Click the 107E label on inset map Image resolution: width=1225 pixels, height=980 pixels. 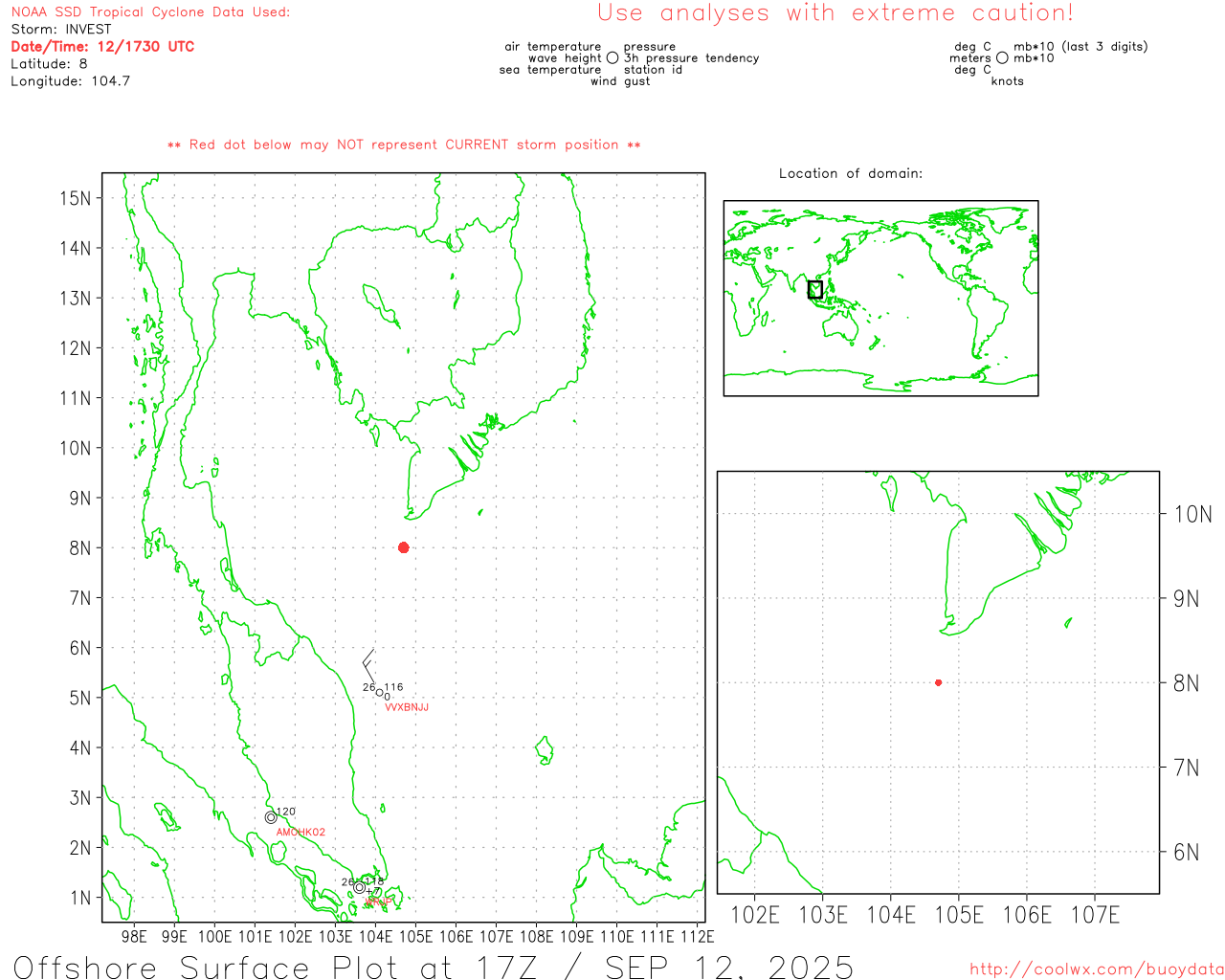point(1095,915)
